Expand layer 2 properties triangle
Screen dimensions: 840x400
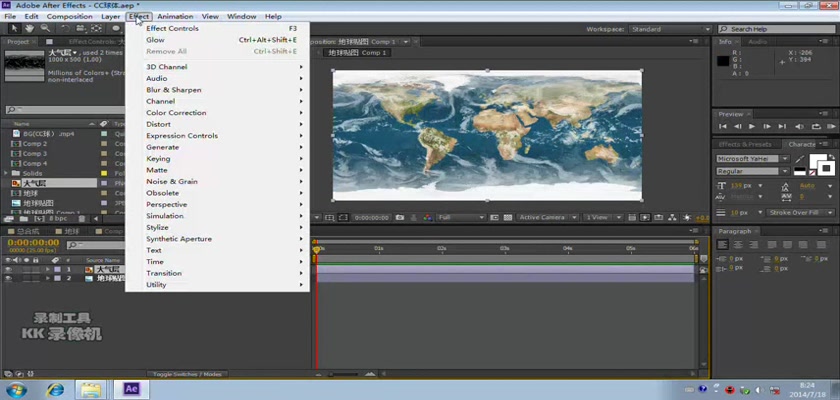(x=48, y=278)
